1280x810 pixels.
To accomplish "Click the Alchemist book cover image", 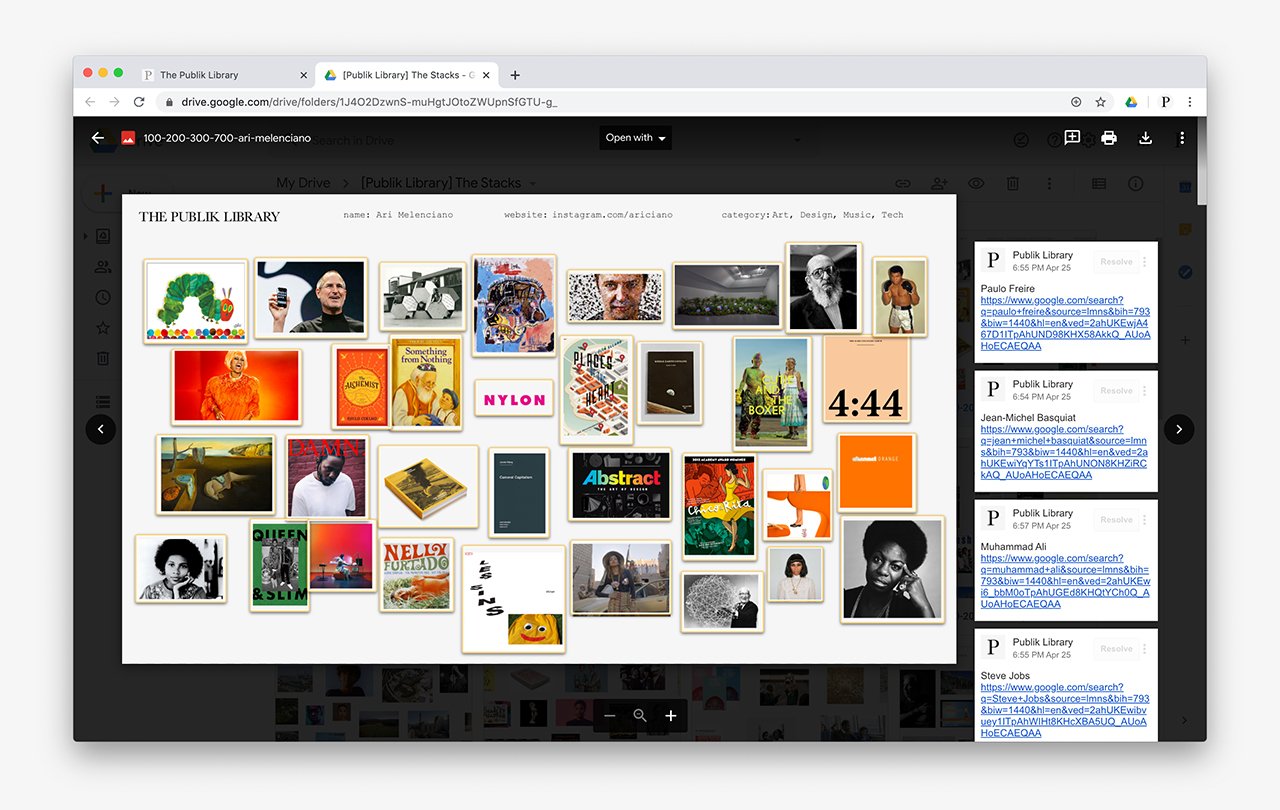I will pos(362,386).
